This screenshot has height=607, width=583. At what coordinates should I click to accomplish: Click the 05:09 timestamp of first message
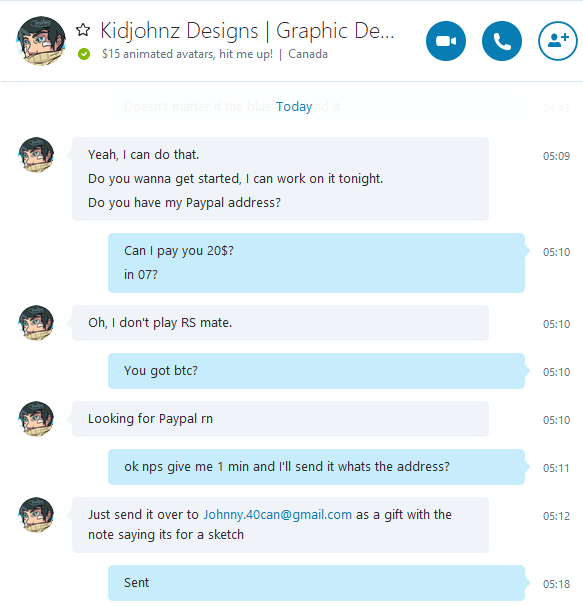pos(556,156)
